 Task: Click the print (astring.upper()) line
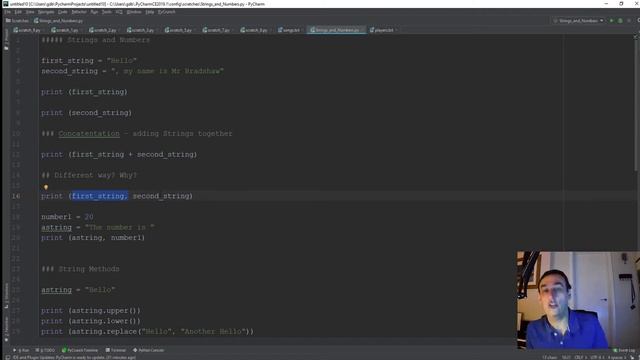91,311
